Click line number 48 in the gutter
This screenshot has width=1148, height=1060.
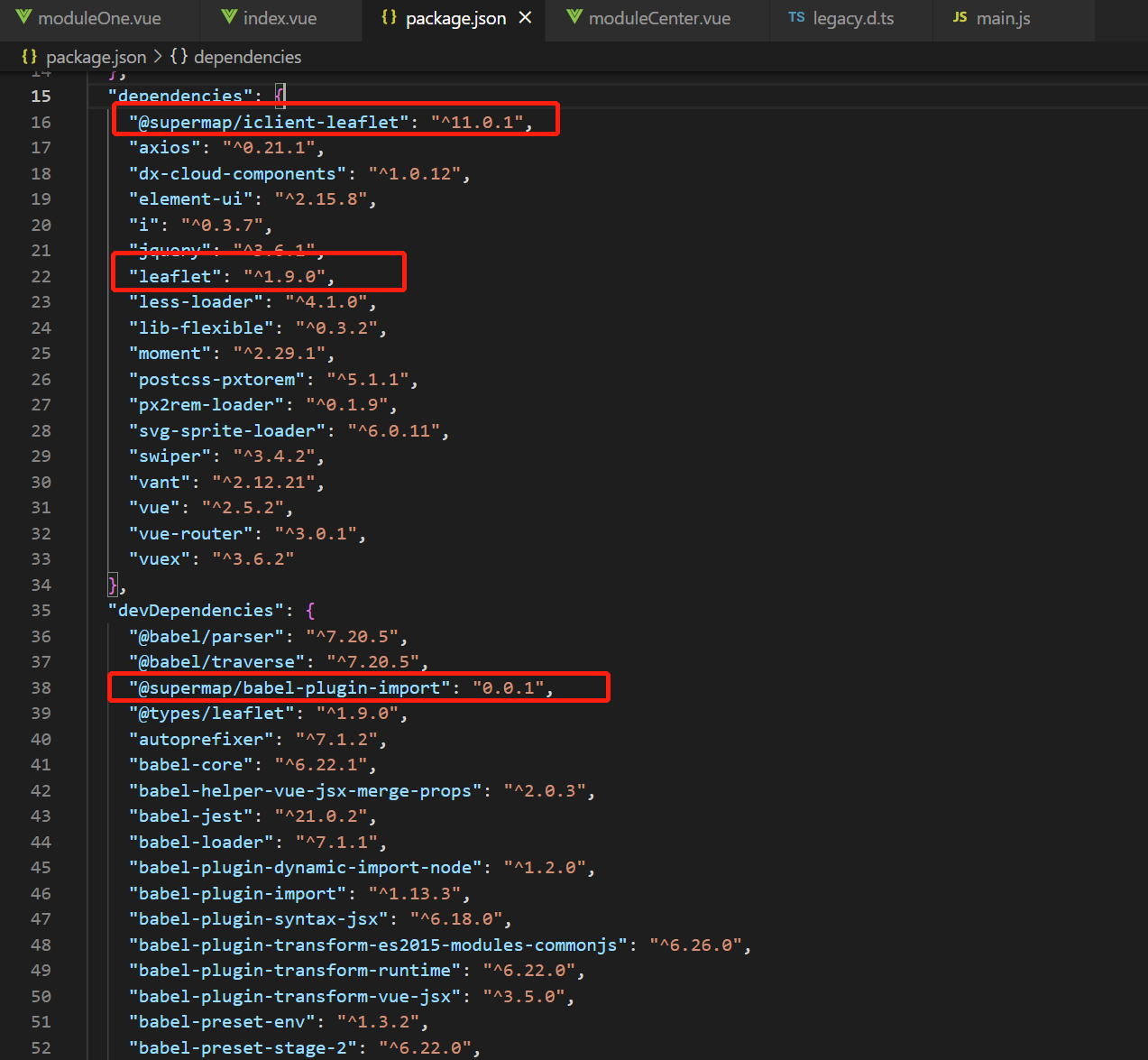(41, 945)
